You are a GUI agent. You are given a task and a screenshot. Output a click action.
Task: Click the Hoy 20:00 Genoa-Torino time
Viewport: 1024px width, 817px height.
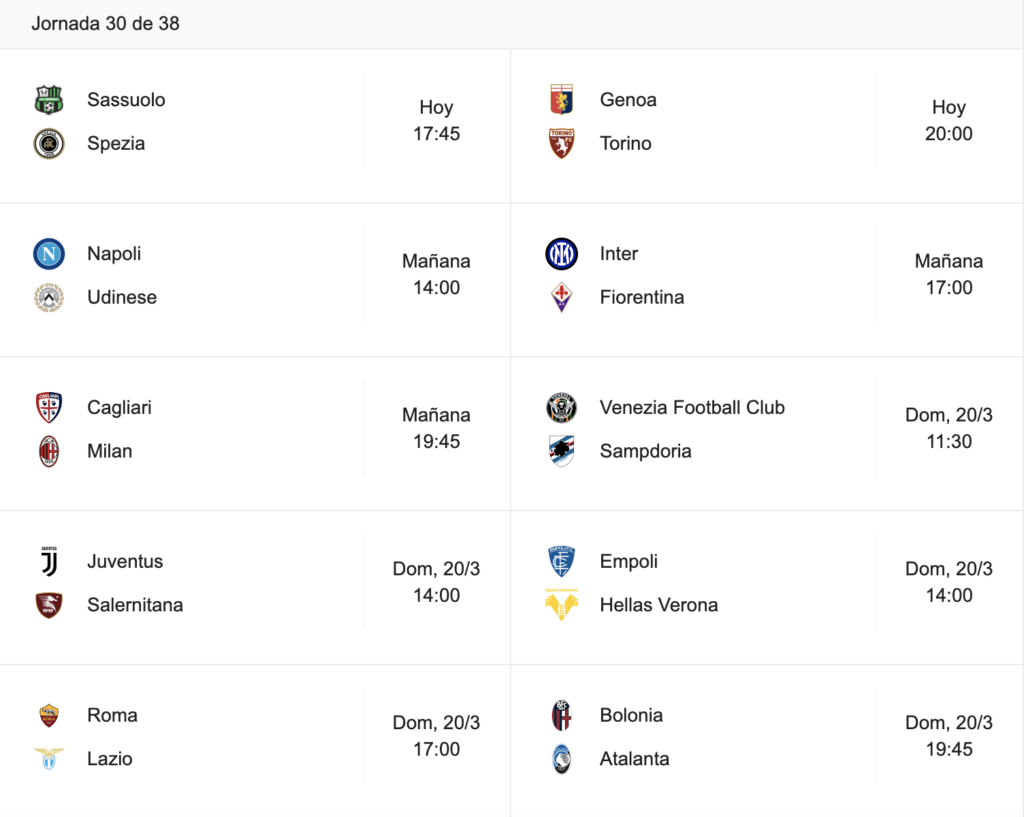pyautogui.click(x=949, y=120)
